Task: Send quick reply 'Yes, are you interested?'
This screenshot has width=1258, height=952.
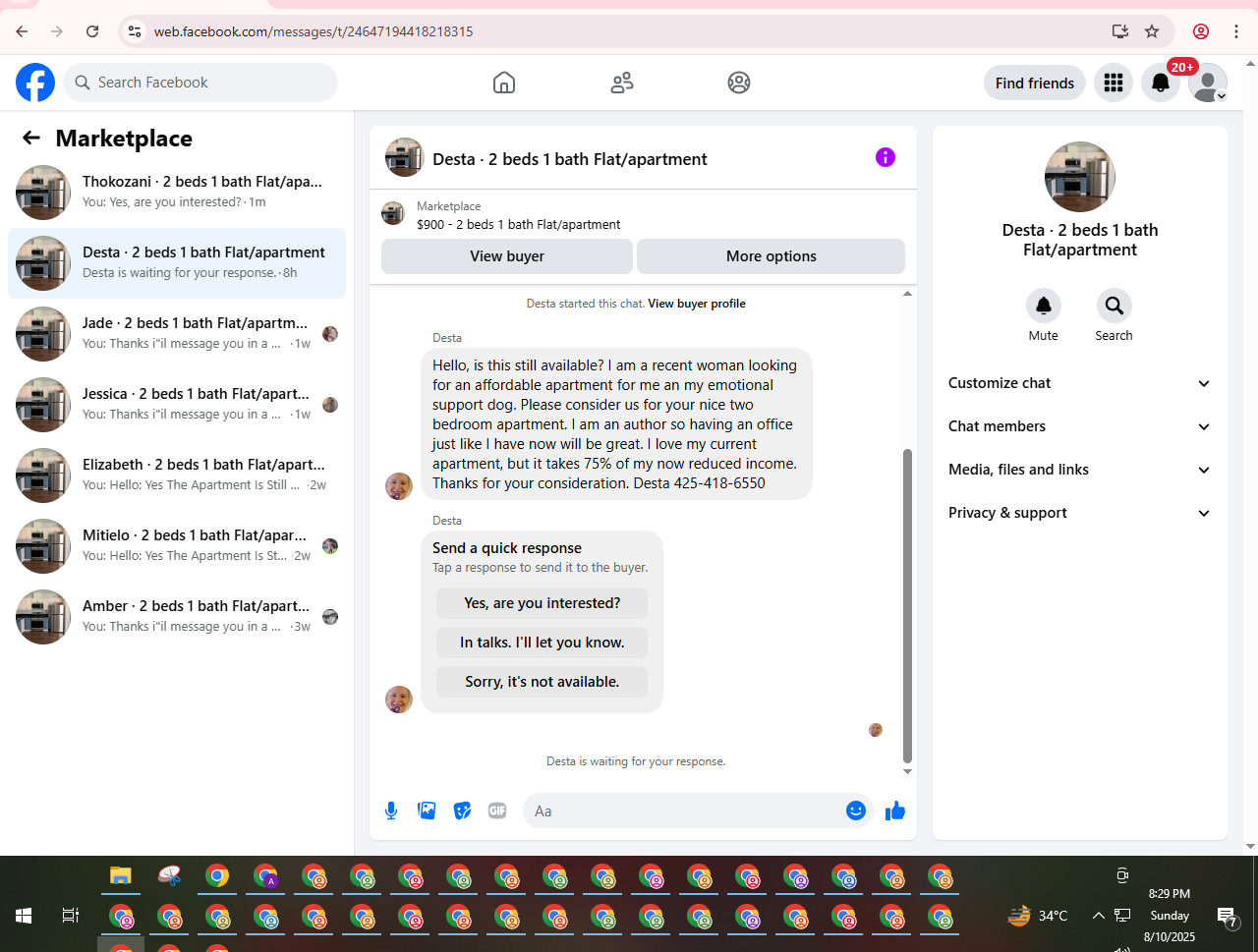Action: 543,603
